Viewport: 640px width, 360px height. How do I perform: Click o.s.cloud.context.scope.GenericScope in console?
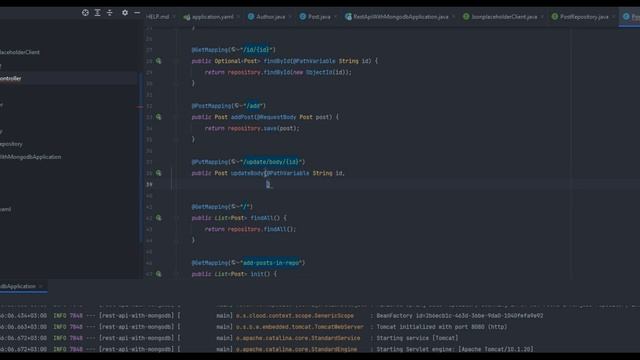295,316
